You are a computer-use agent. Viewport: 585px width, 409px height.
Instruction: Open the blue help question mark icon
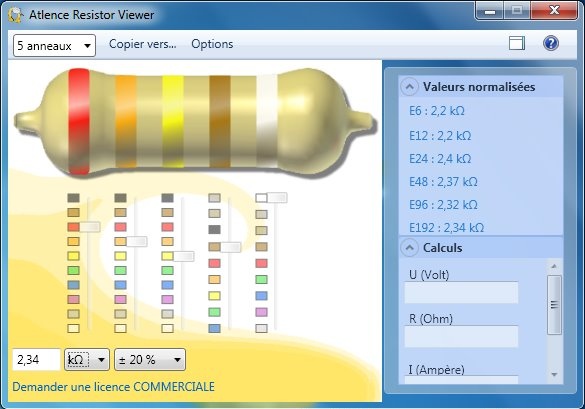(551, 43)
